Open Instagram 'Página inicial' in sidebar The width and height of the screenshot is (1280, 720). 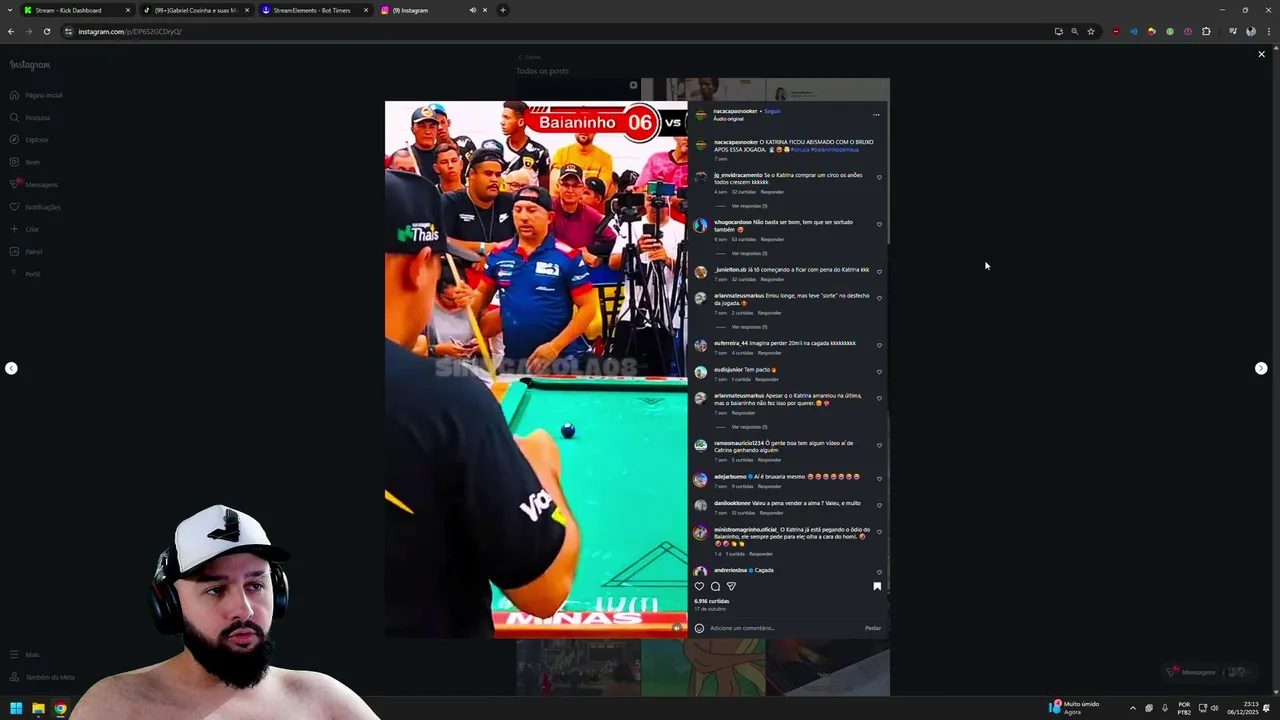tap(36, 95)
